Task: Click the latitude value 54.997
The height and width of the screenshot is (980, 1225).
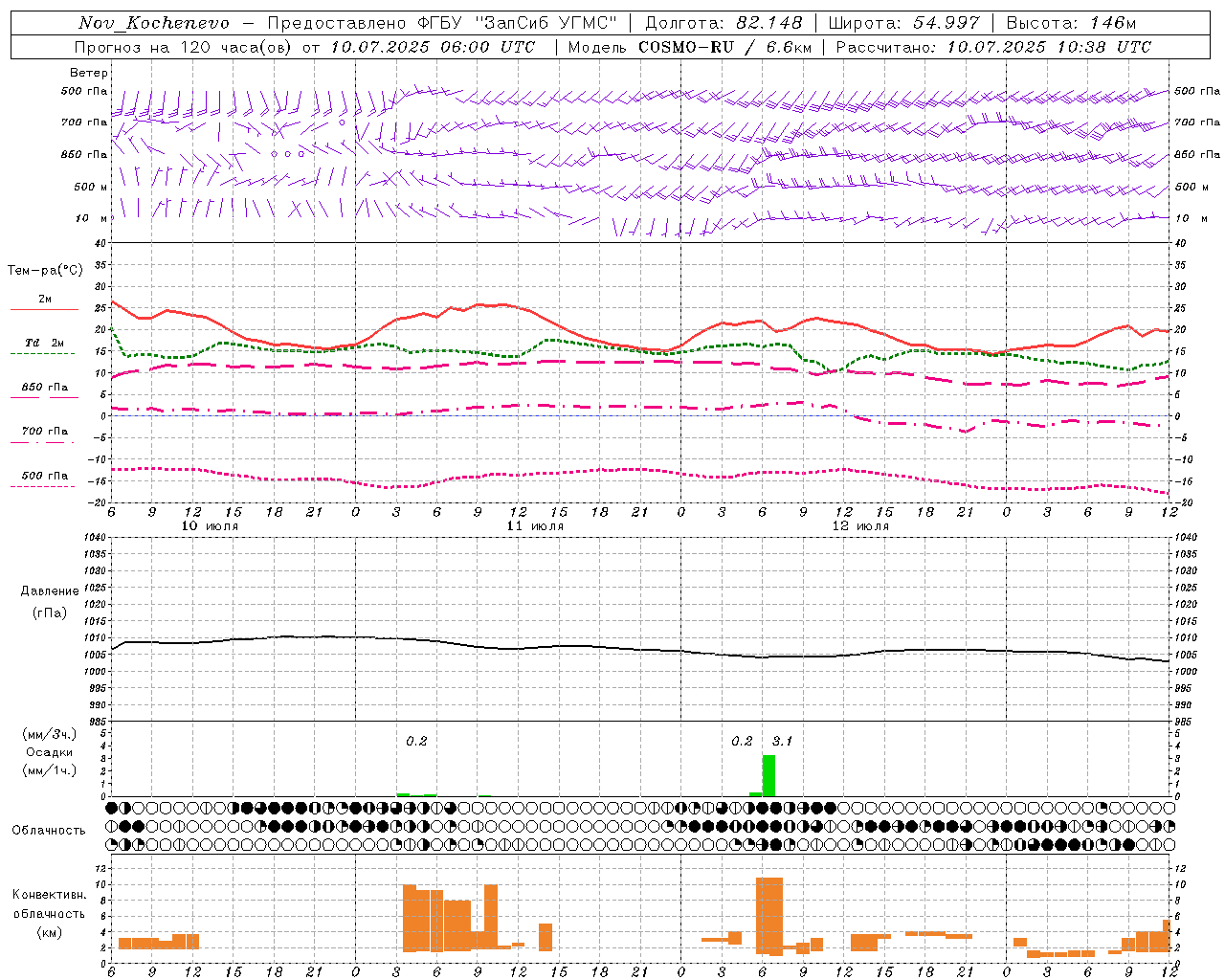Action: point(946,23)
